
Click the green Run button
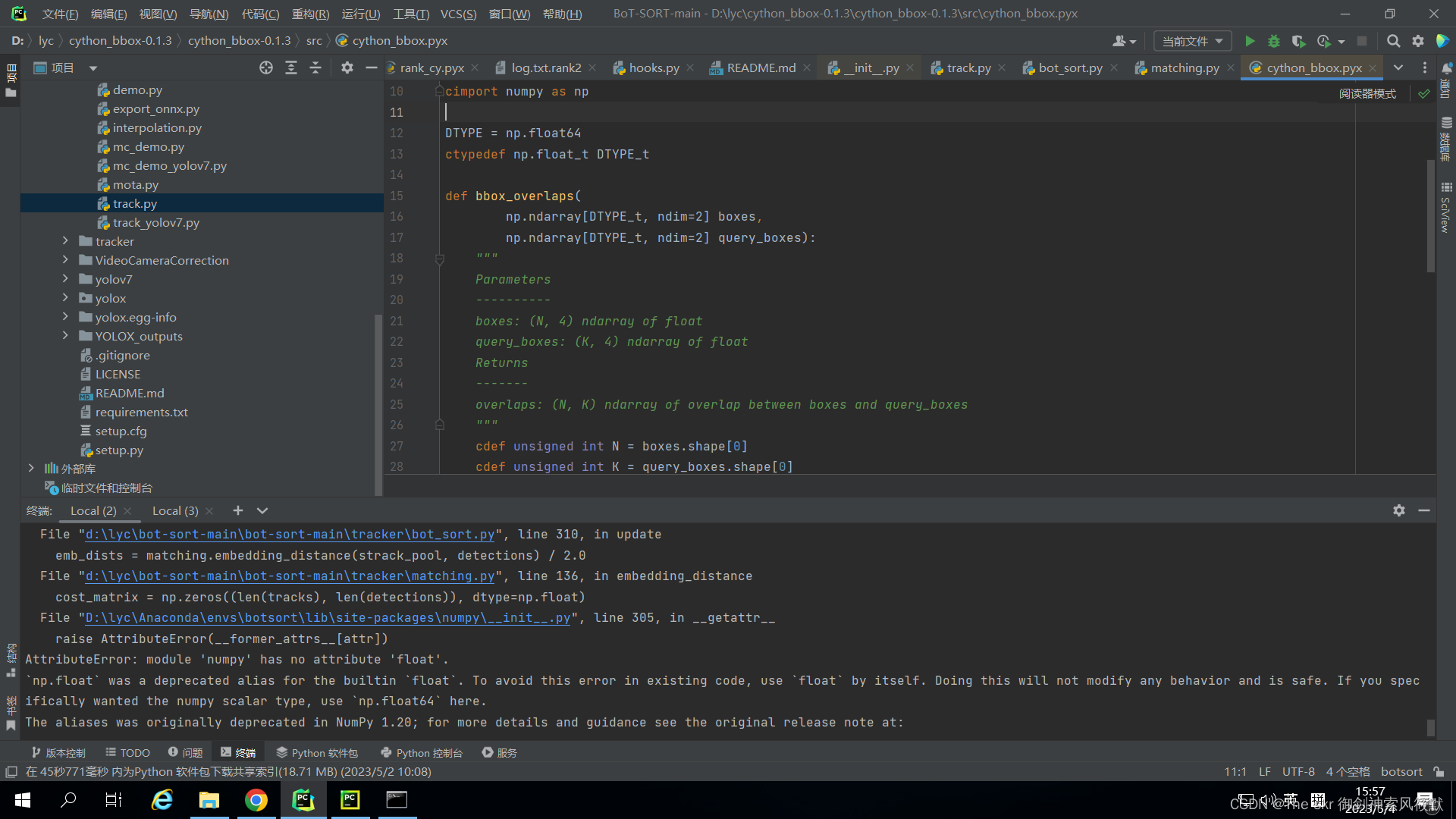coord(1250,41)
